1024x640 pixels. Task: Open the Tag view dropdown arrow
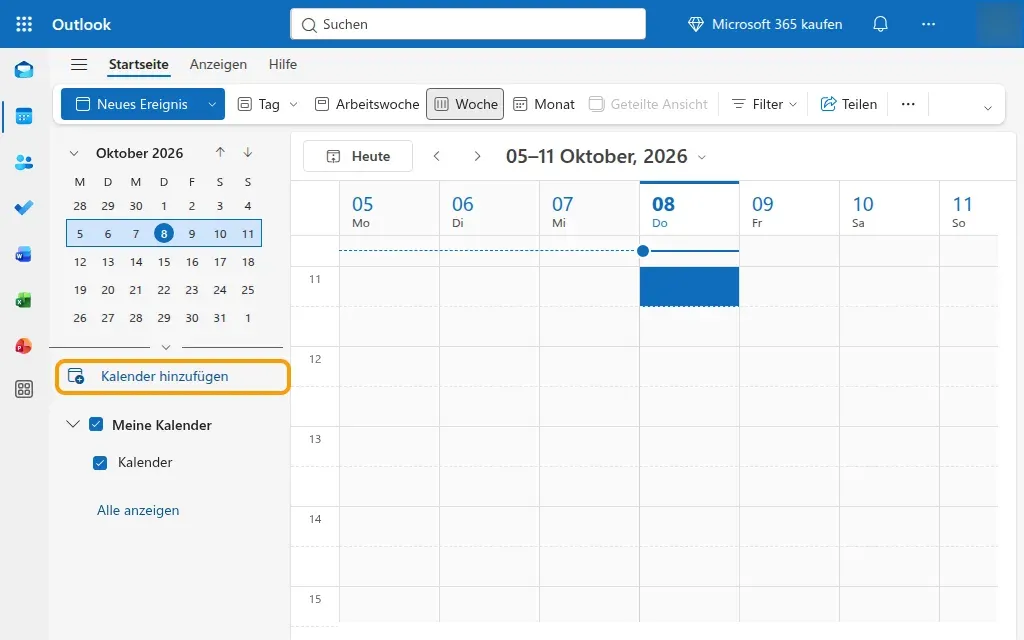coord(293,104)
